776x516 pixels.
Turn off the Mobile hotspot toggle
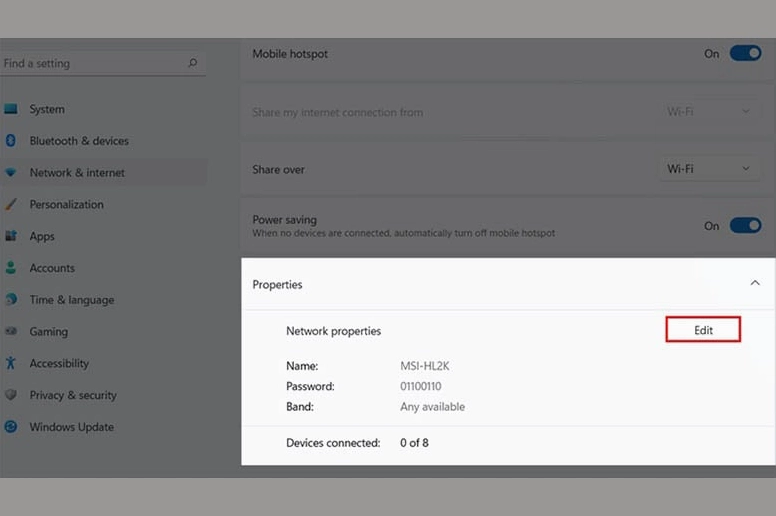(x=745, y=54)
